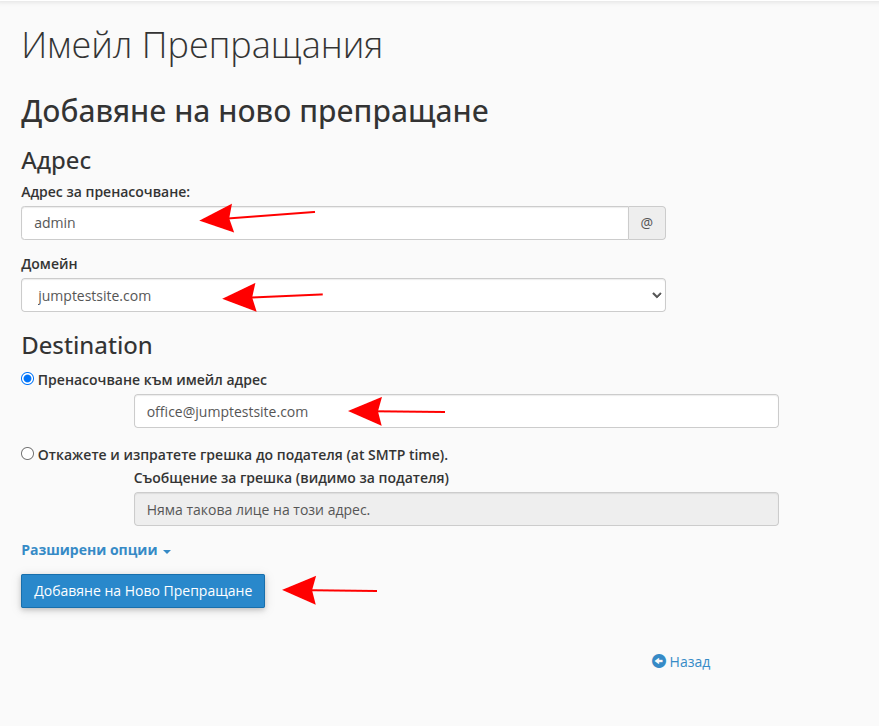Select the Пренасочване към имейл адрес radio button
Image resolution: width=879 pixels, height=726 pixels.
pos(28,379)
